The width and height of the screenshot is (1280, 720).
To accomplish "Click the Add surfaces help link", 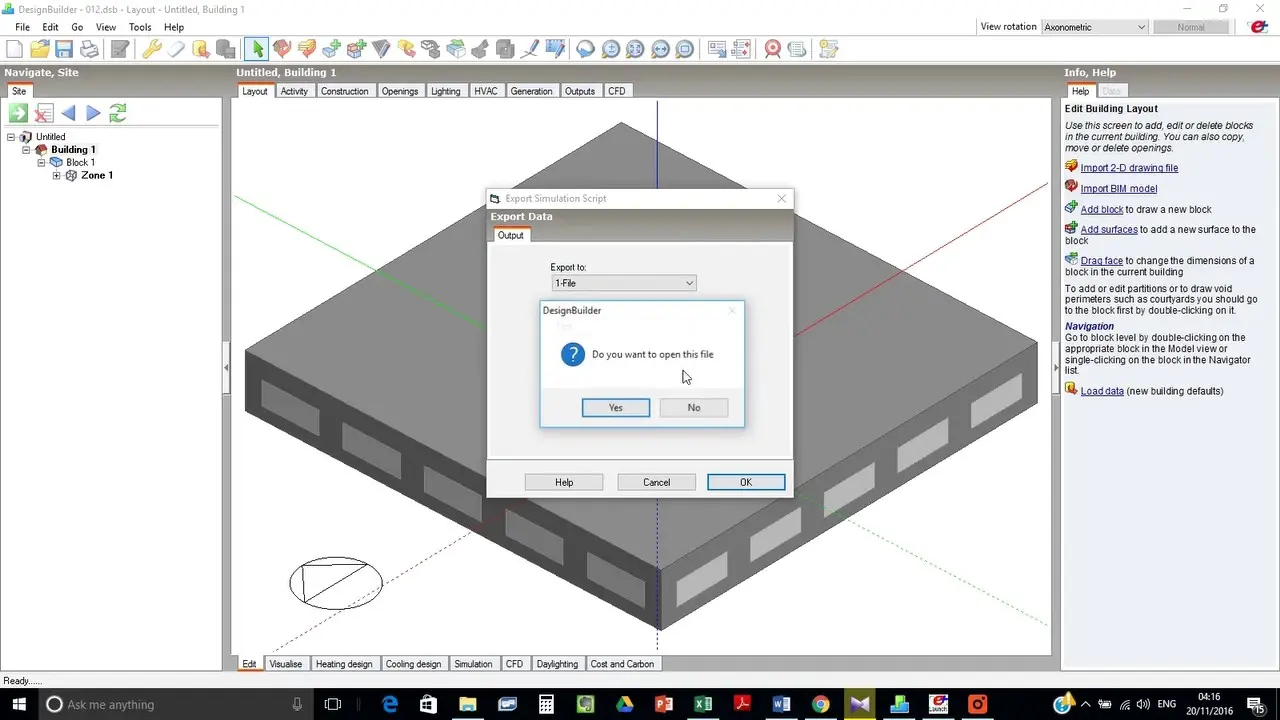I will tap(1109, 230).
